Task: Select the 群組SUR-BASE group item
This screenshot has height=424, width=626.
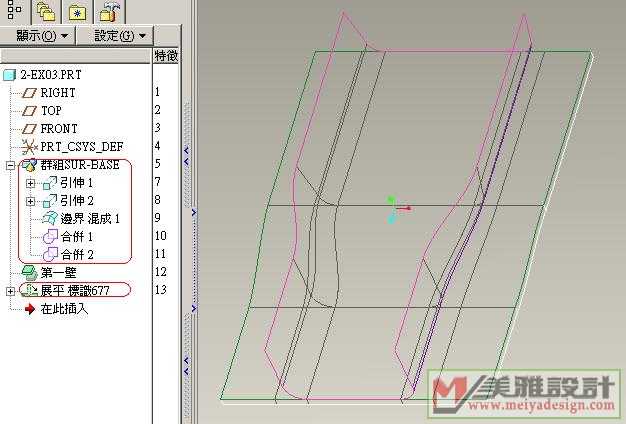Action: point(80,165)
